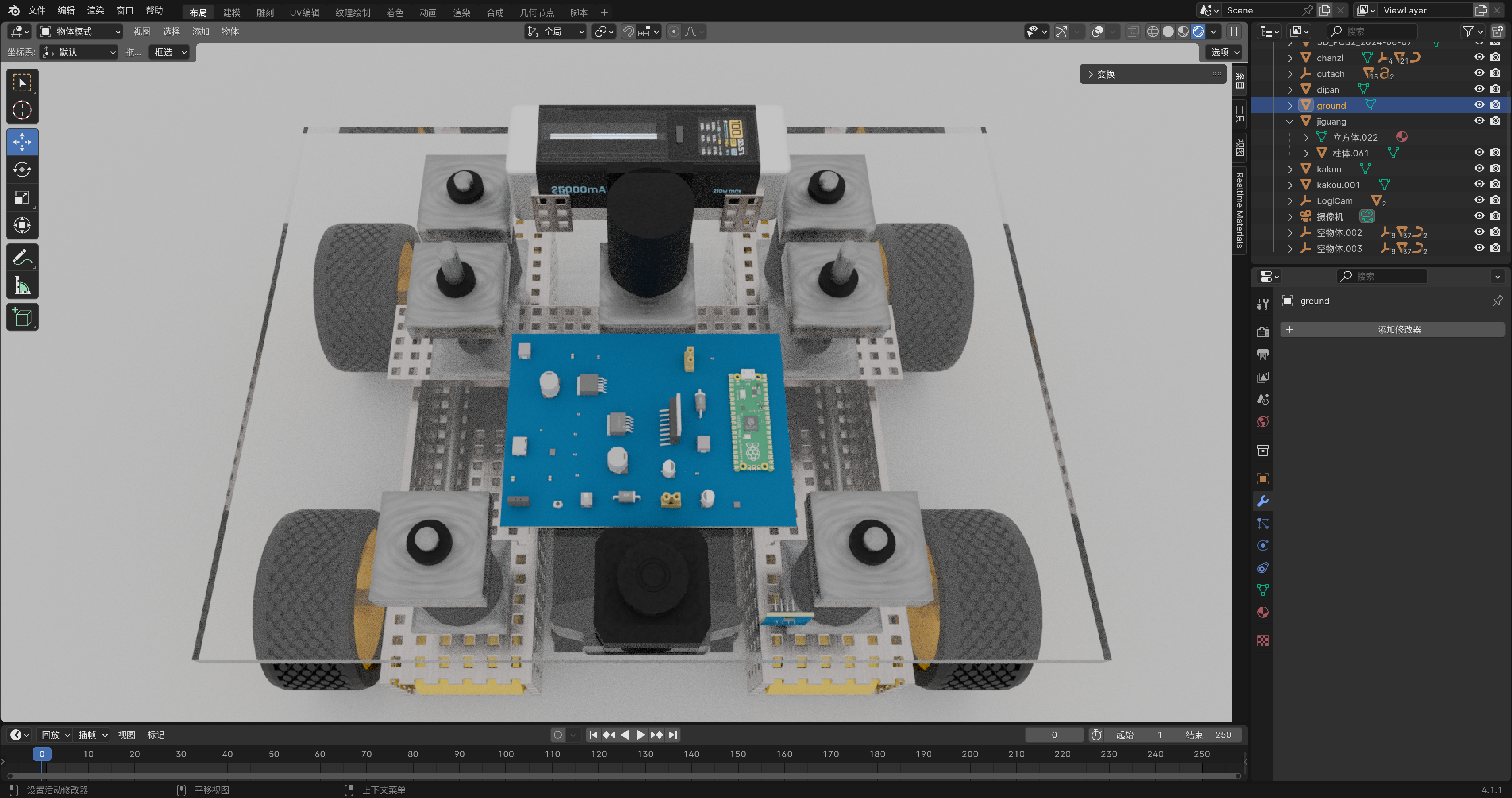Viewport: 1512px width, 798px height.
Task: Select the Rotate tool in toolbar
Action: point(22,170)
